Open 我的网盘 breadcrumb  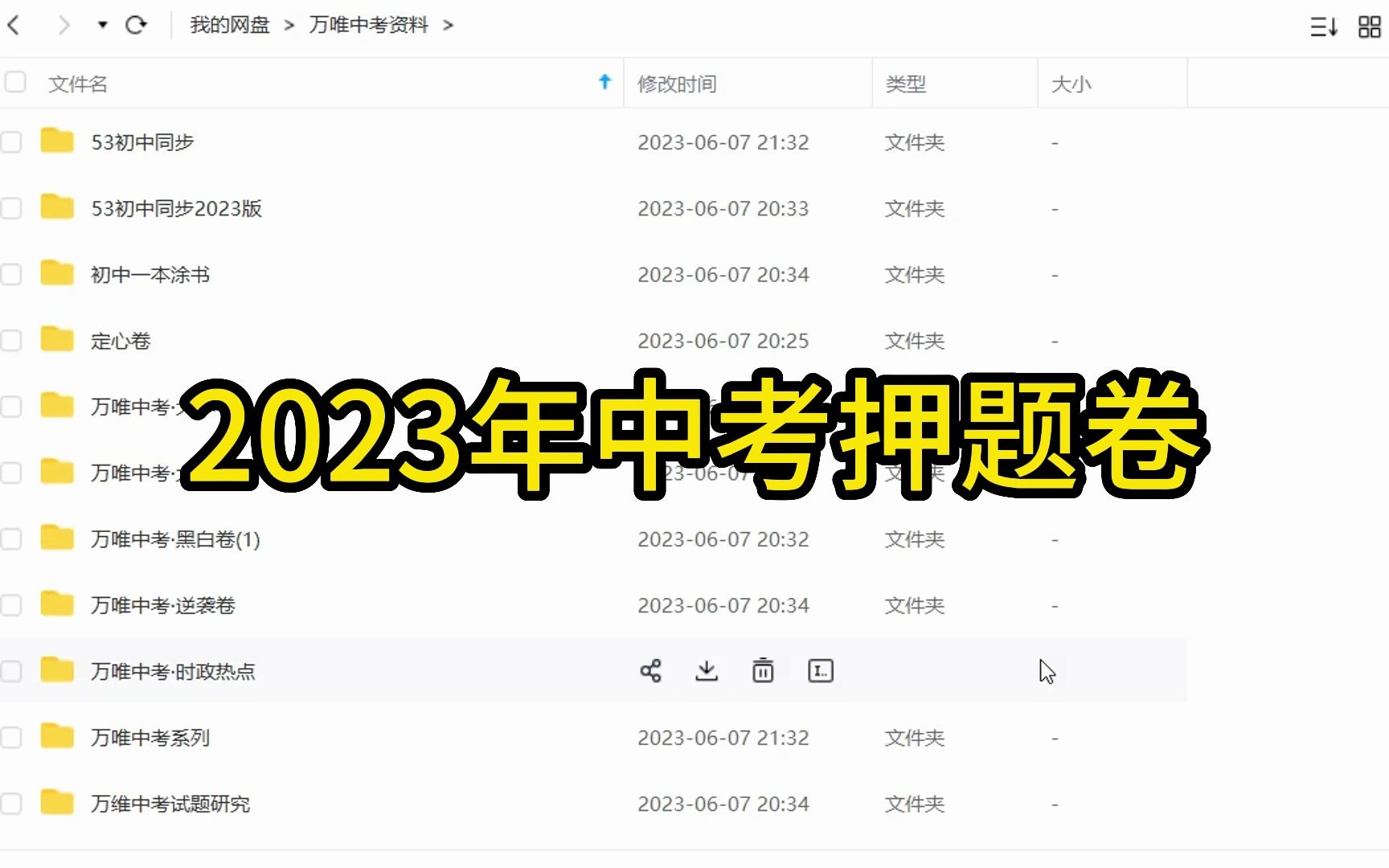230,25
